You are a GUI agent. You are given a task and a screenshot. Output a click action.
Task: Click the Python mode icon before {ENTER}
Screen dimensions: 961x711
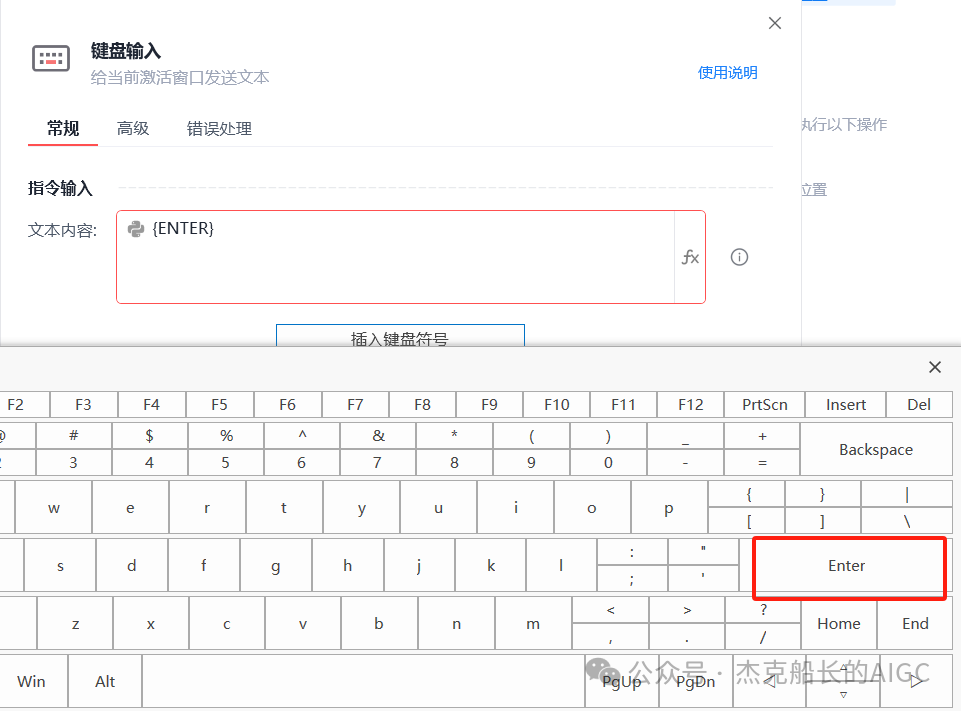coord(135,229)
